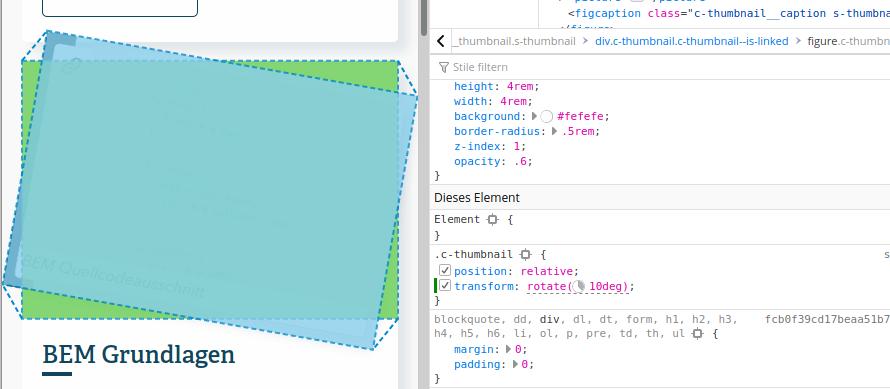This screenshot has width=890, height=389.
Task: Select the figure.c-thumbnail breadcrumb item
Action: pyautogui.click(x=849, y=41)
